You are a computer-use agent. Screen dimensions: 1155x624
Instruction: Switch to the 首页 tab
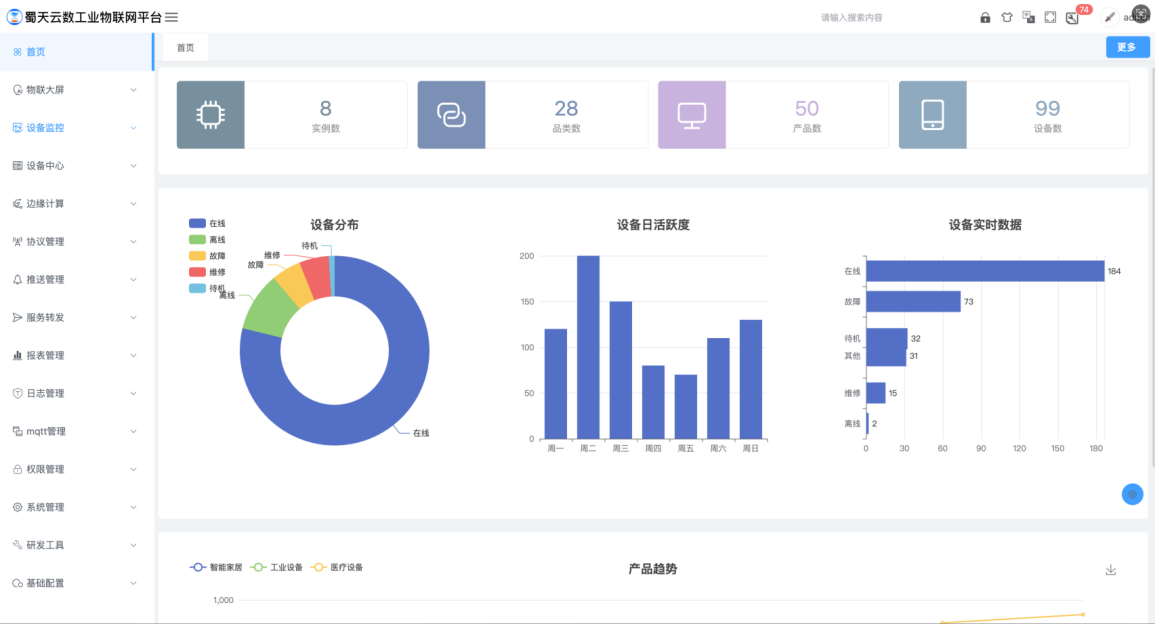pos(186,48)
